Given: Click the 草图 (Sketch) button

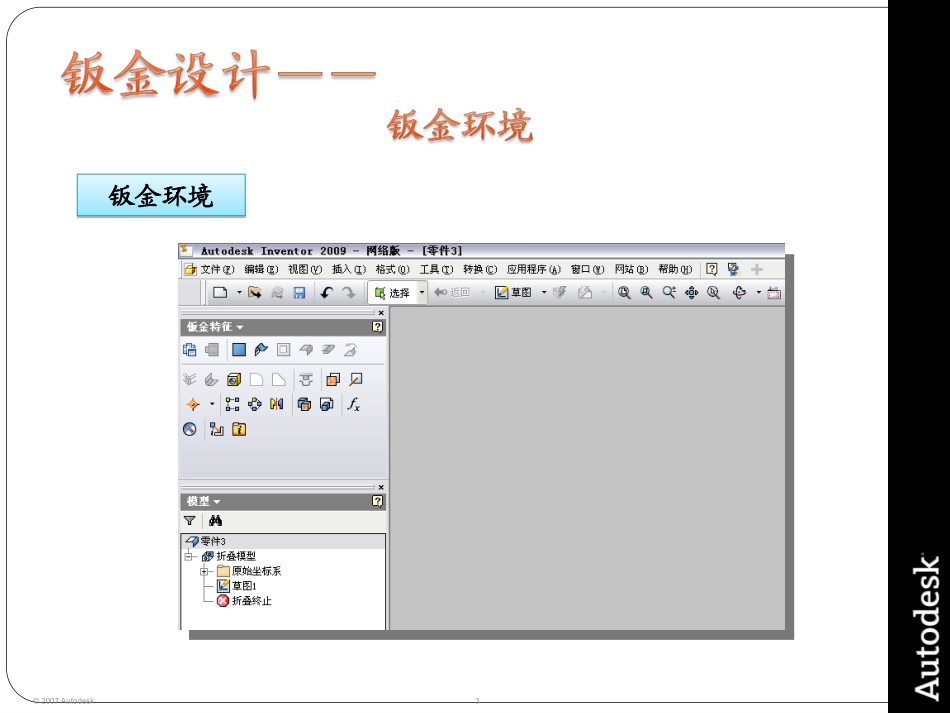Looking at the screenshot, I should 513,293.
